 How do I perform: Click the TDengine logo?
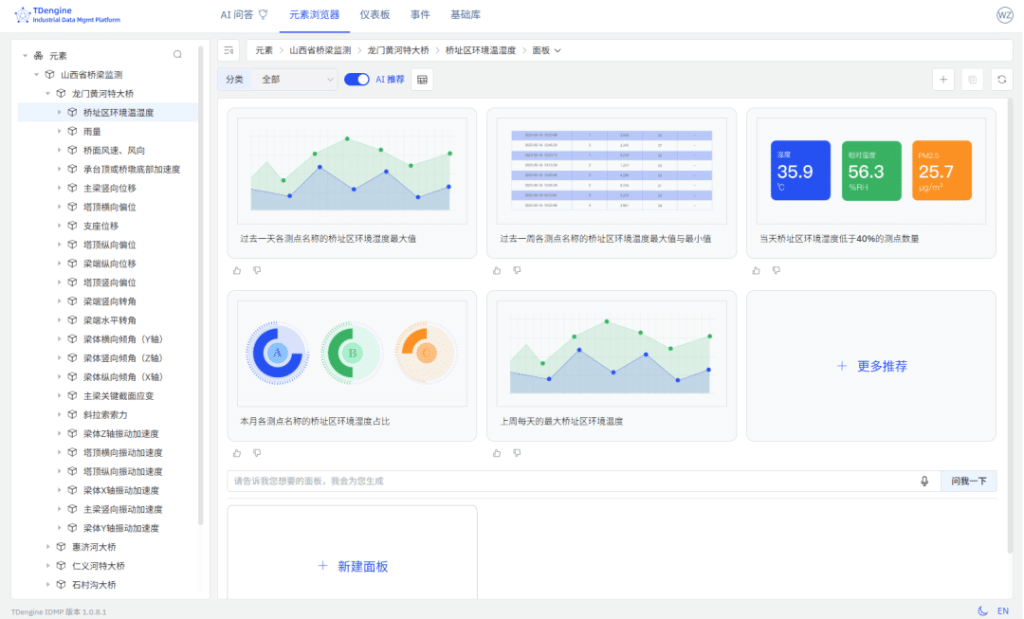pyautogui.click(x=67, y=14)
